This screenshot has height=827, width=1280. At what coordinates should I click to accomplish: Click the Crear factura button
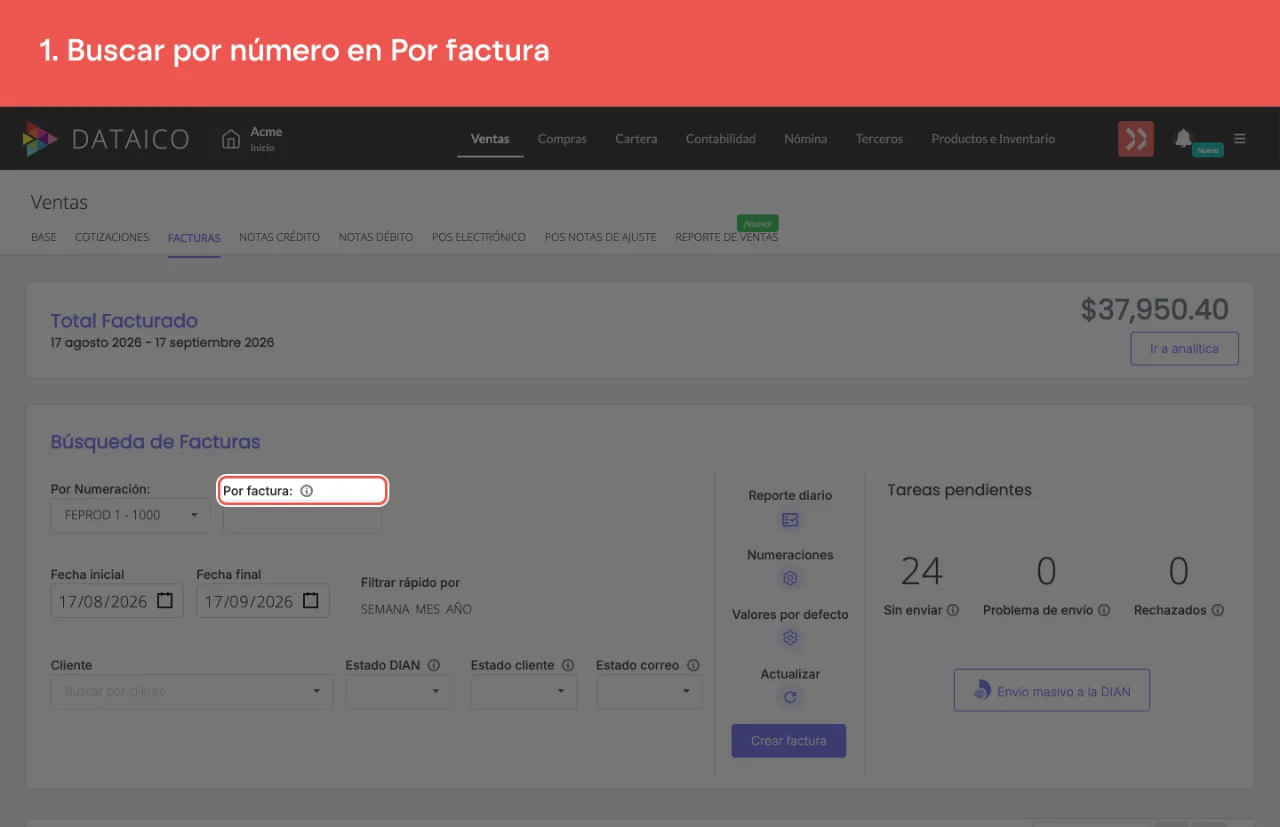(x=789, y=741)
